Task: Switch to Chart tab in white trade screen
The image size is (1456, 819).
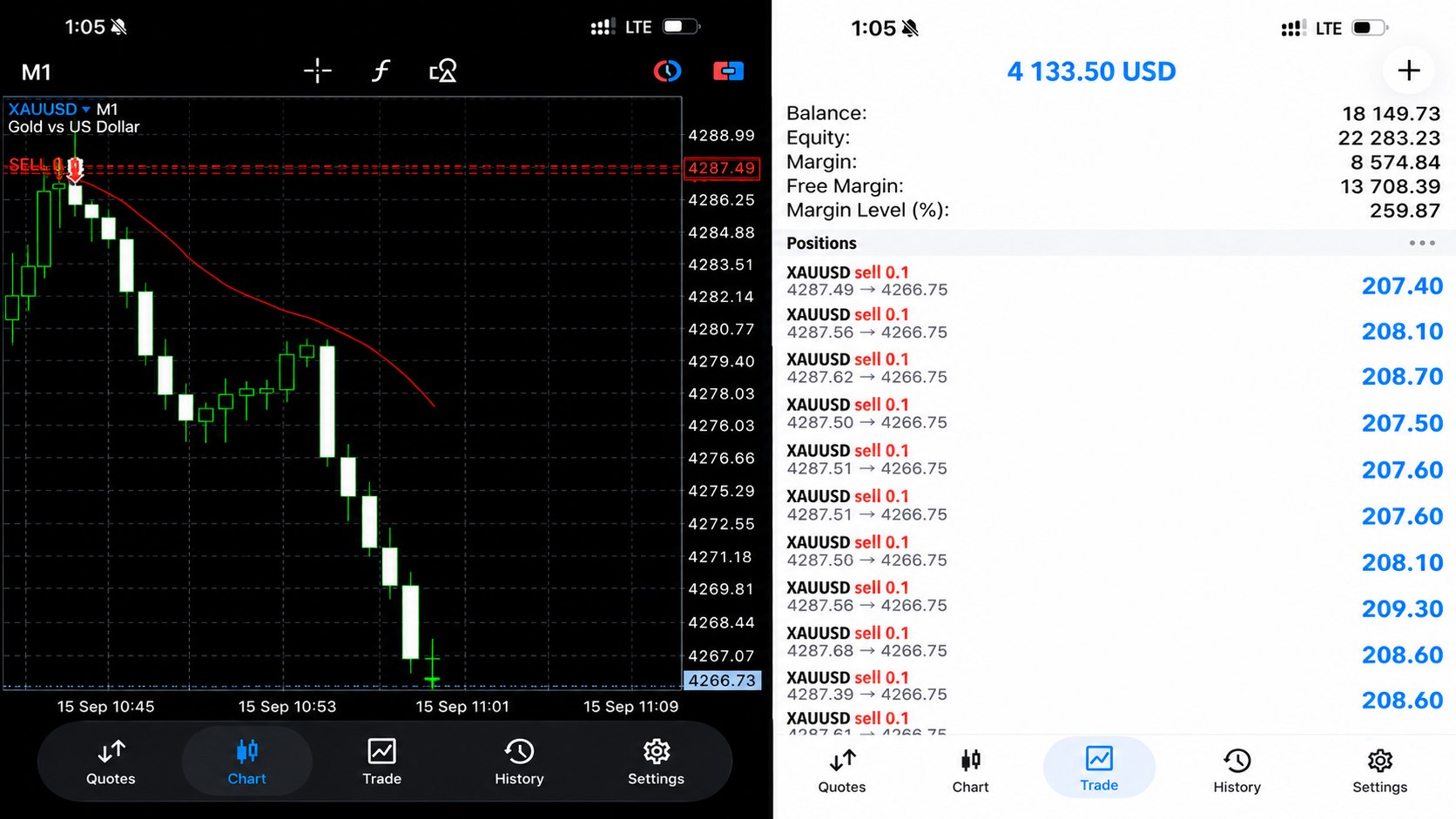Action: point(970,771)
